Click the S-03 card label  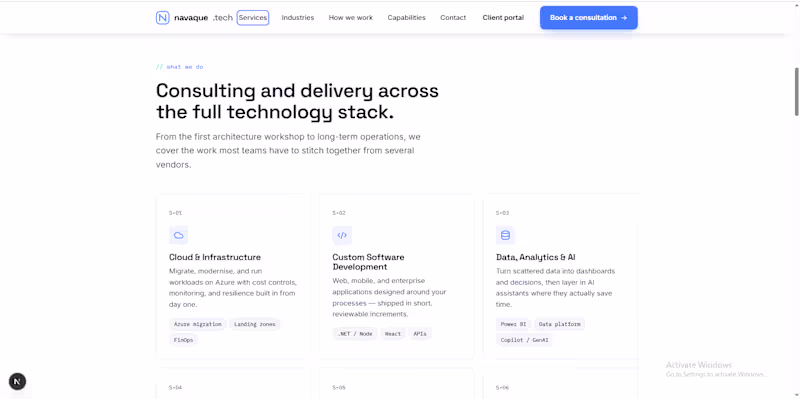click(x=502, y=213)
